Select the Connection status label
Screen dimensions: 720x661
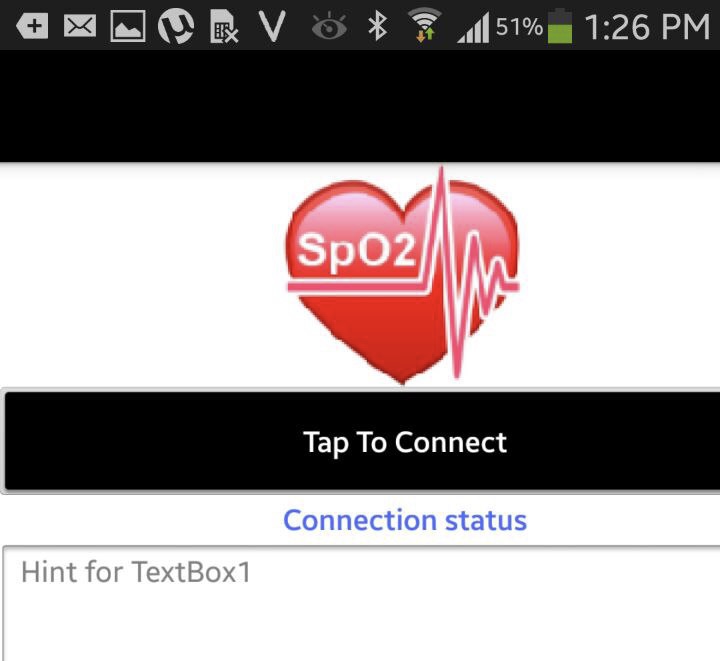click(x=405, y=520)
